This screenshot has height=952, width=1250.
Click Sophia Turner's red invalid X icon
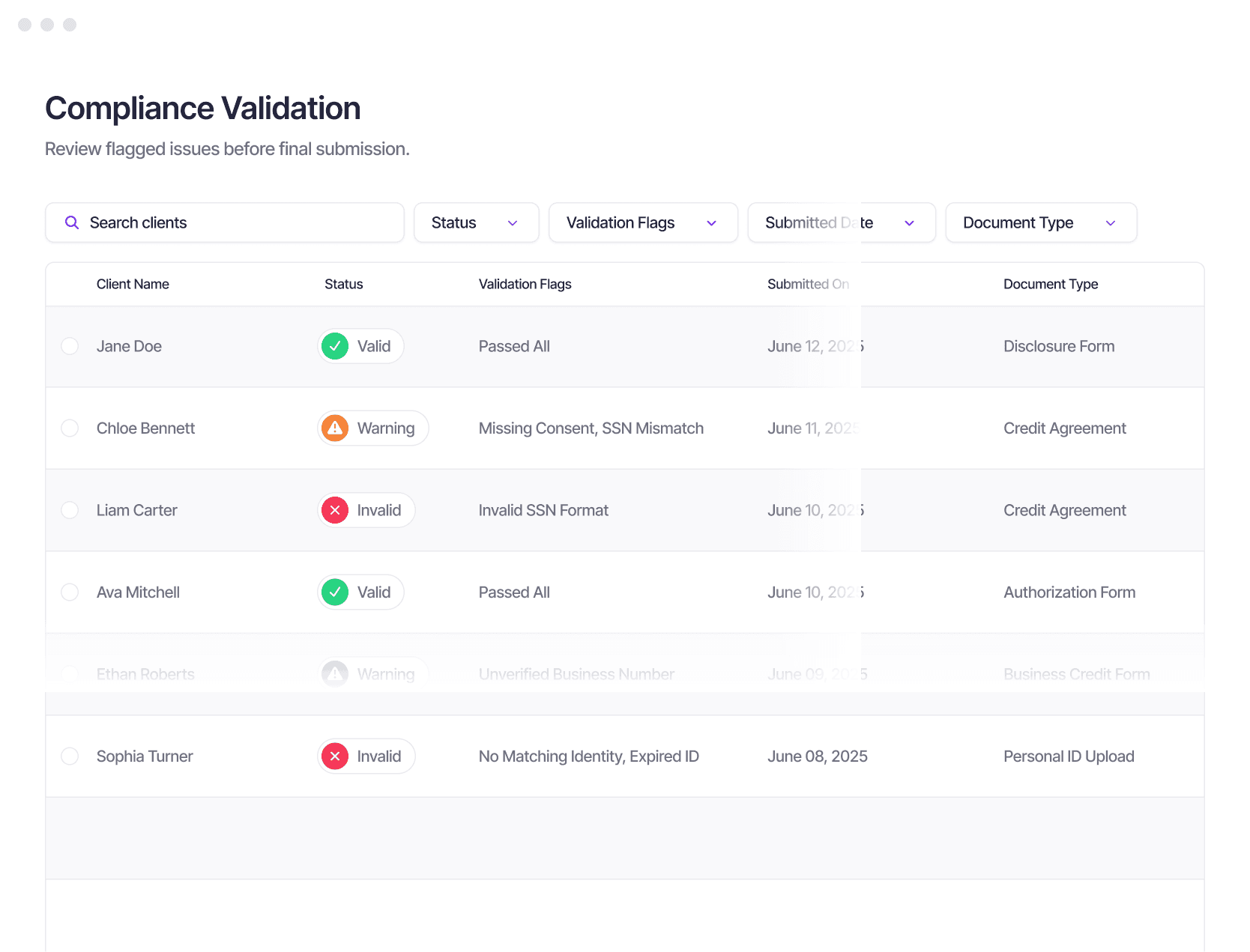coord(335,757)
